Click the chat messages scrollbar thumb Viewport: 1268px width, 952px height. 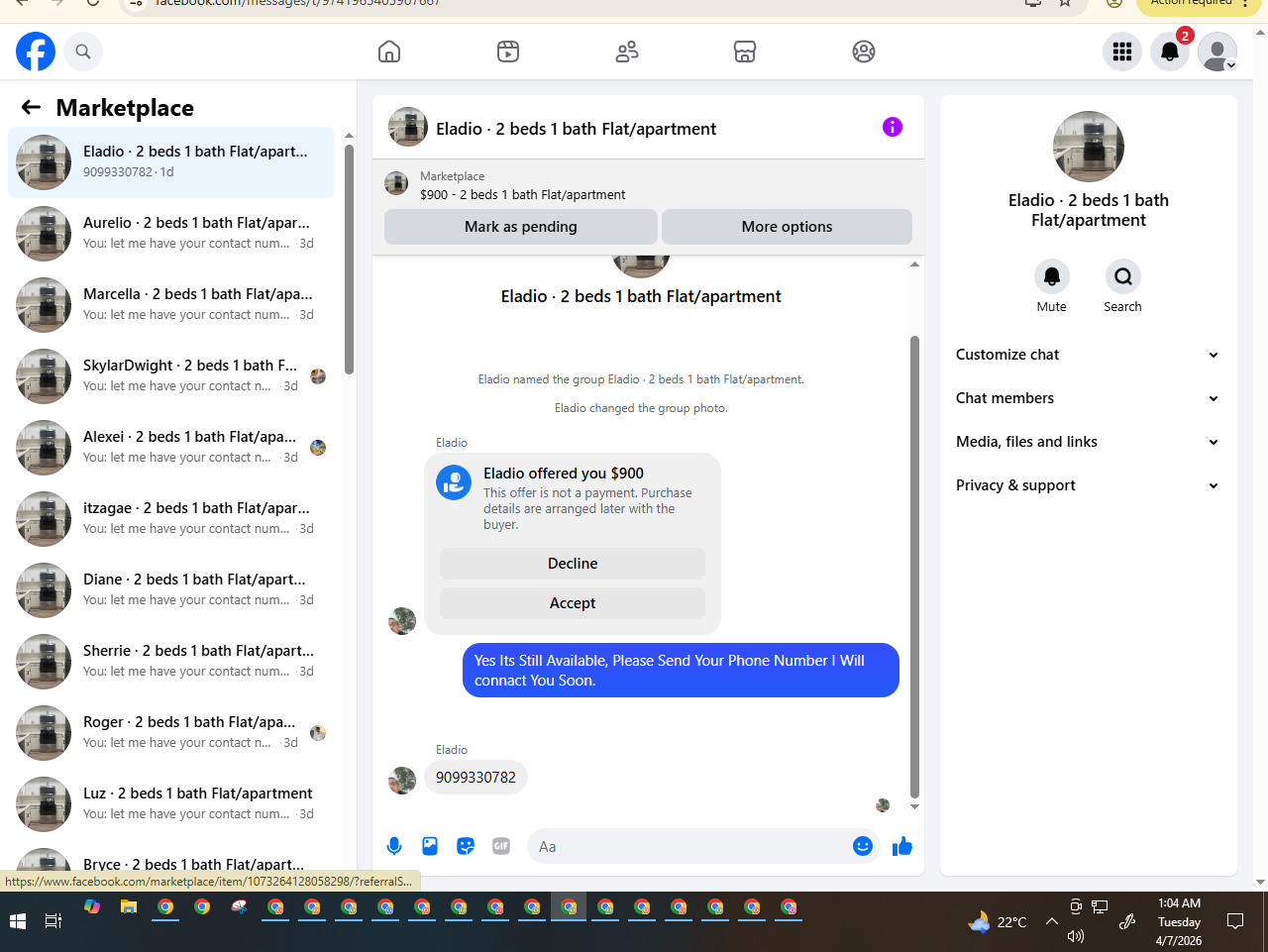[x=914, y=567]
